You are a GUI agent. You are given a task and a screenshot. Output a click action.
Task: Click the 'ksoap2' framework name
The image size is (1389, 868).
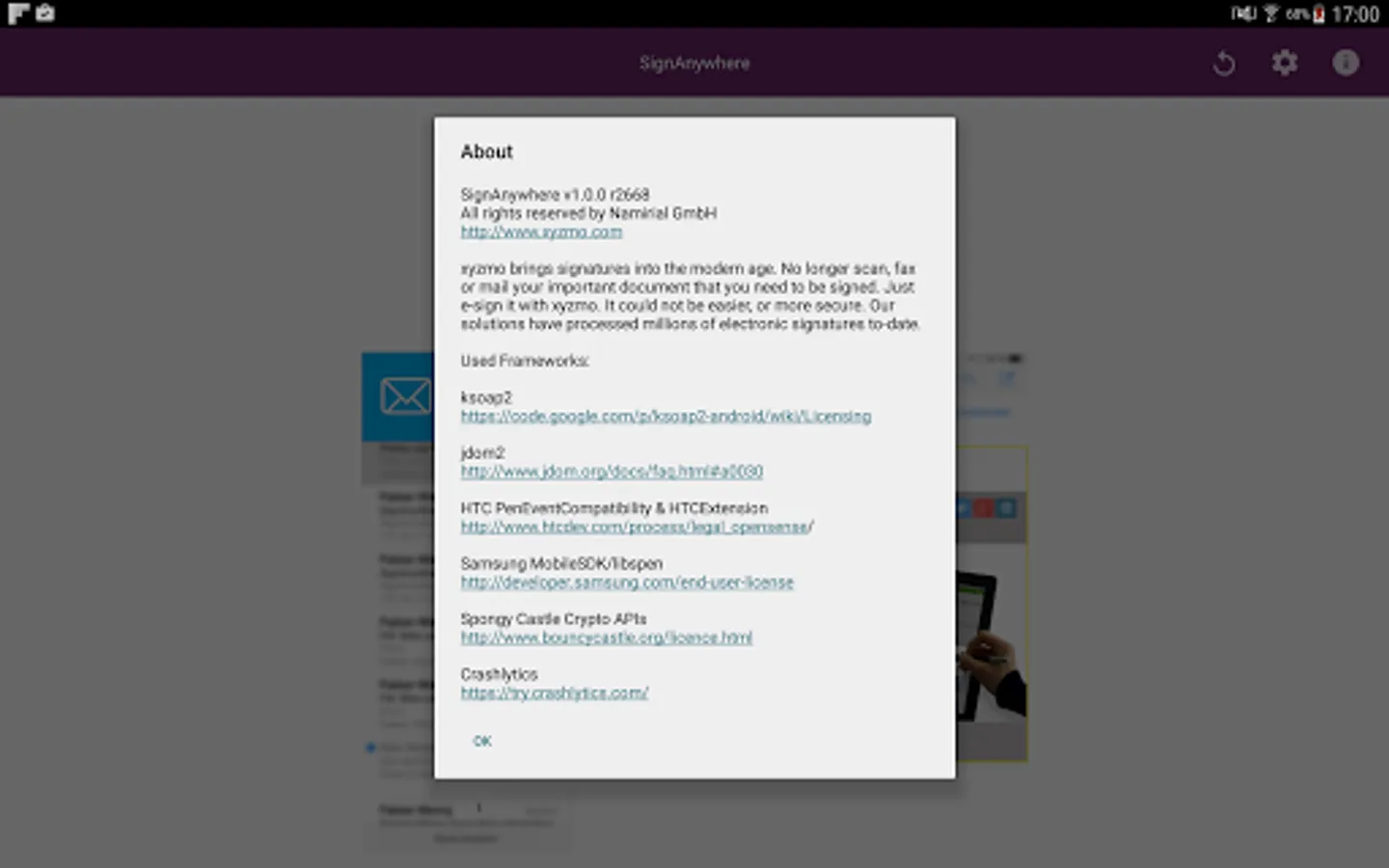pos(486,397)
